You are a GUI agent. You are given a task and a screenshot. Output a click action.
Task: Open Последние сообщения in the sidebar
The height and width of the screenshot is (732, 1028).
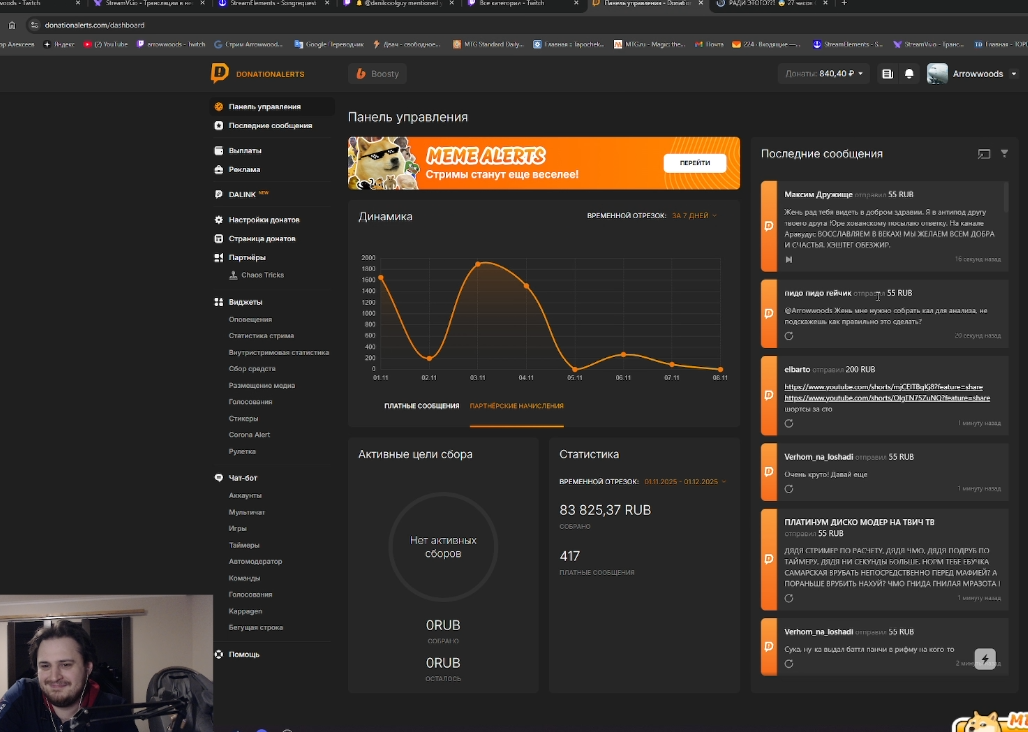coord(270,125)
